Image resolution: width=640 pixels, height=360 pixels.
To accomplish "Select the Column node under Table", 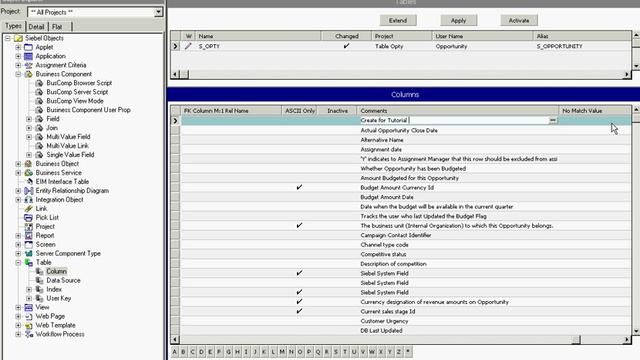I will [56, 271].
